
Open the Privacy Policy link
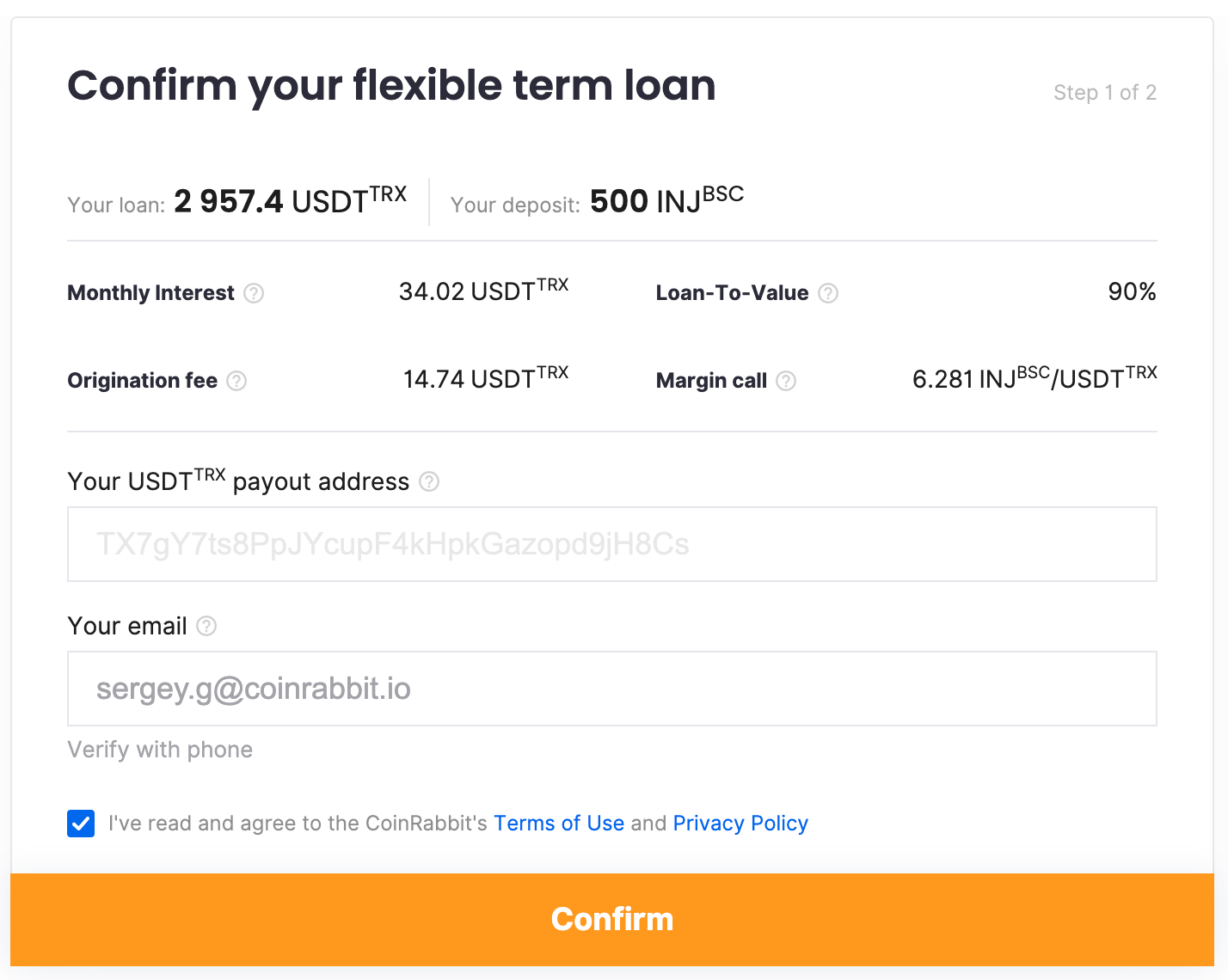pos(740,823)
